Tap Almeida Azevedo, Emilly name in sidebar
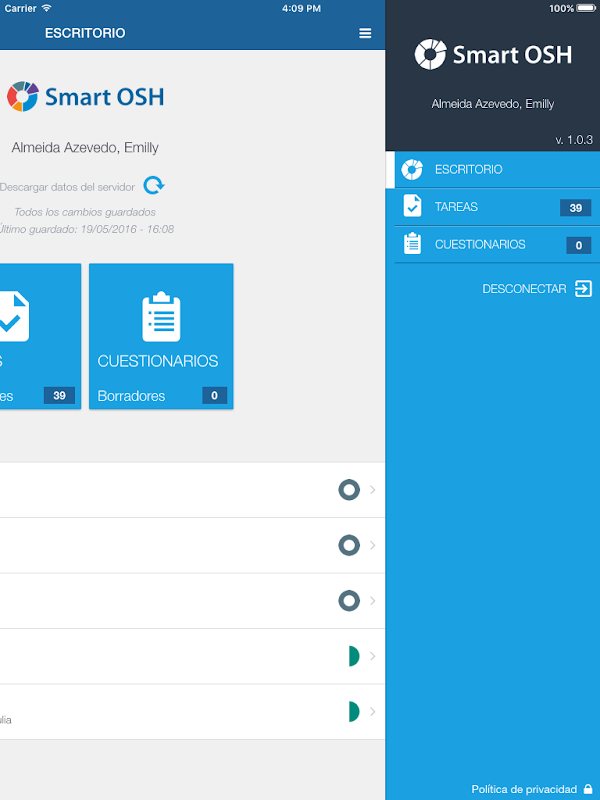The image size is (600, 800). coord(492,104)
